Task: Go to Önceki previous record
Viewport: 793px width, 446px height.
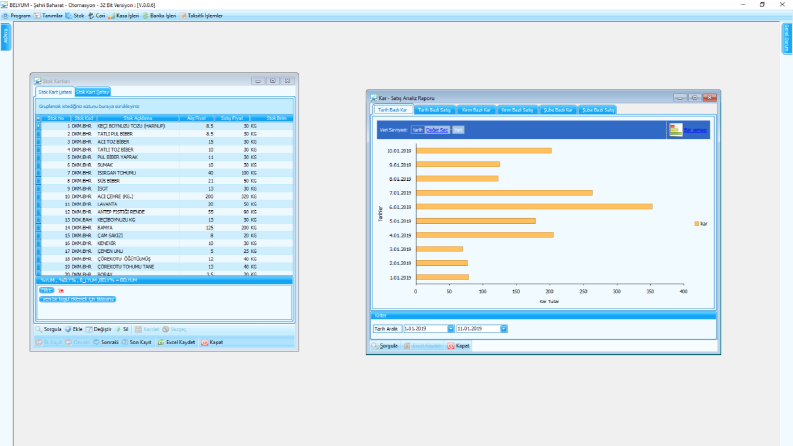Action: [x=77, y=342]
